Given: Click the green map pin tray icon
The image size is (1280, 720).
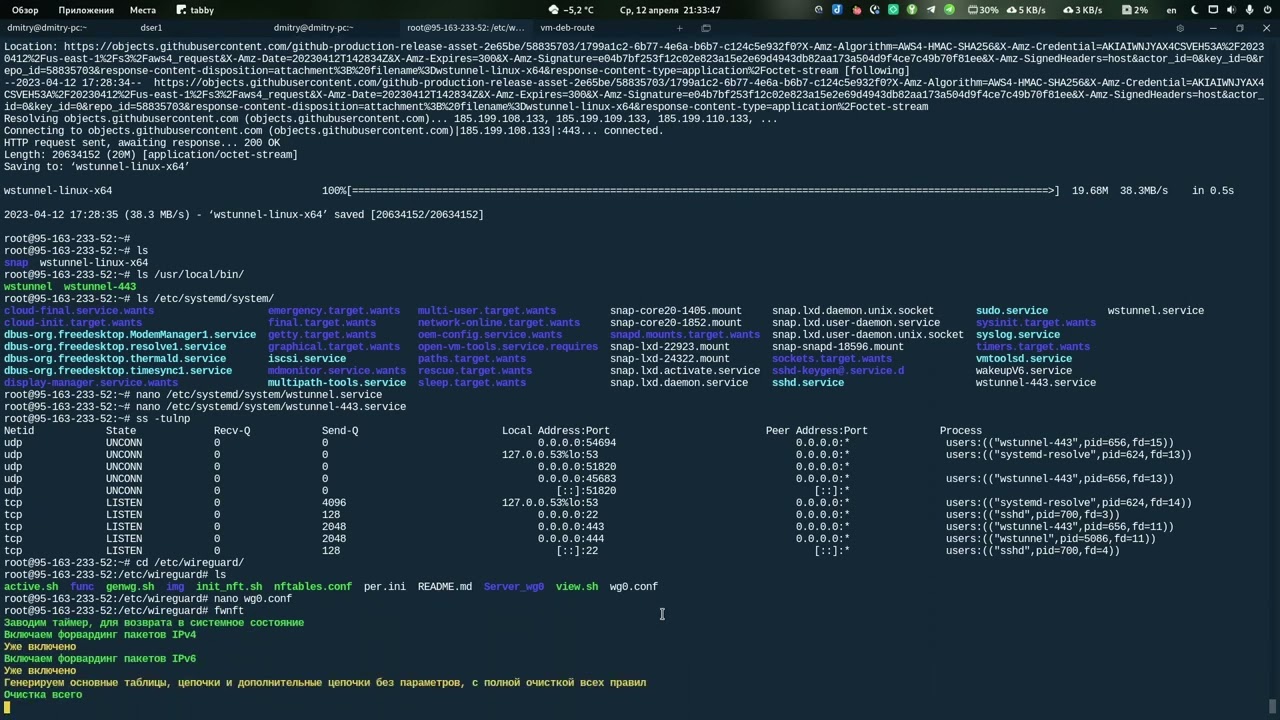Looking at the screenshot, I should [x=912, y=10].
